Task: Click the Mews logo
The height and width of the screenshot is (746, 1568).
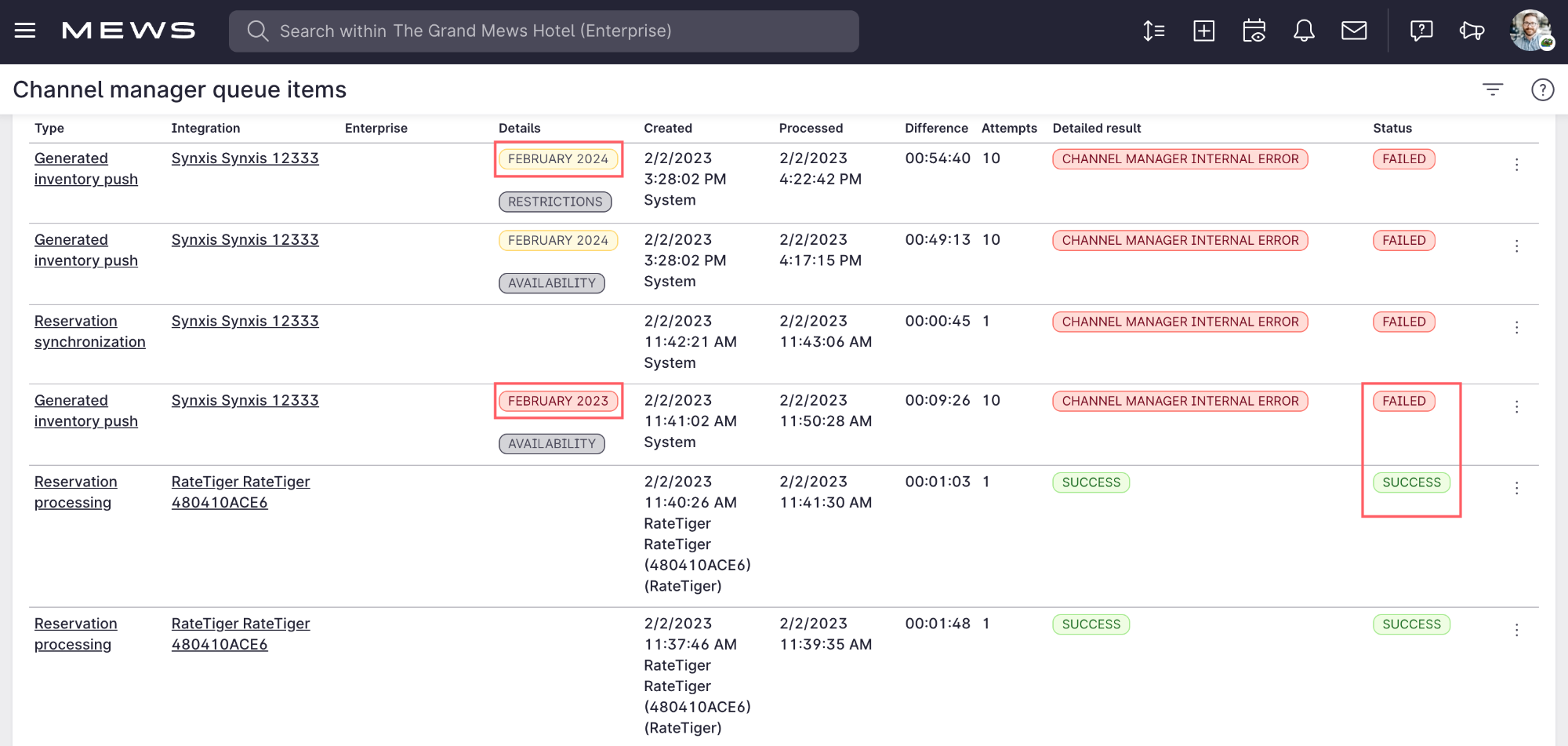Action: pyautogui.click(x=129, y=31)
